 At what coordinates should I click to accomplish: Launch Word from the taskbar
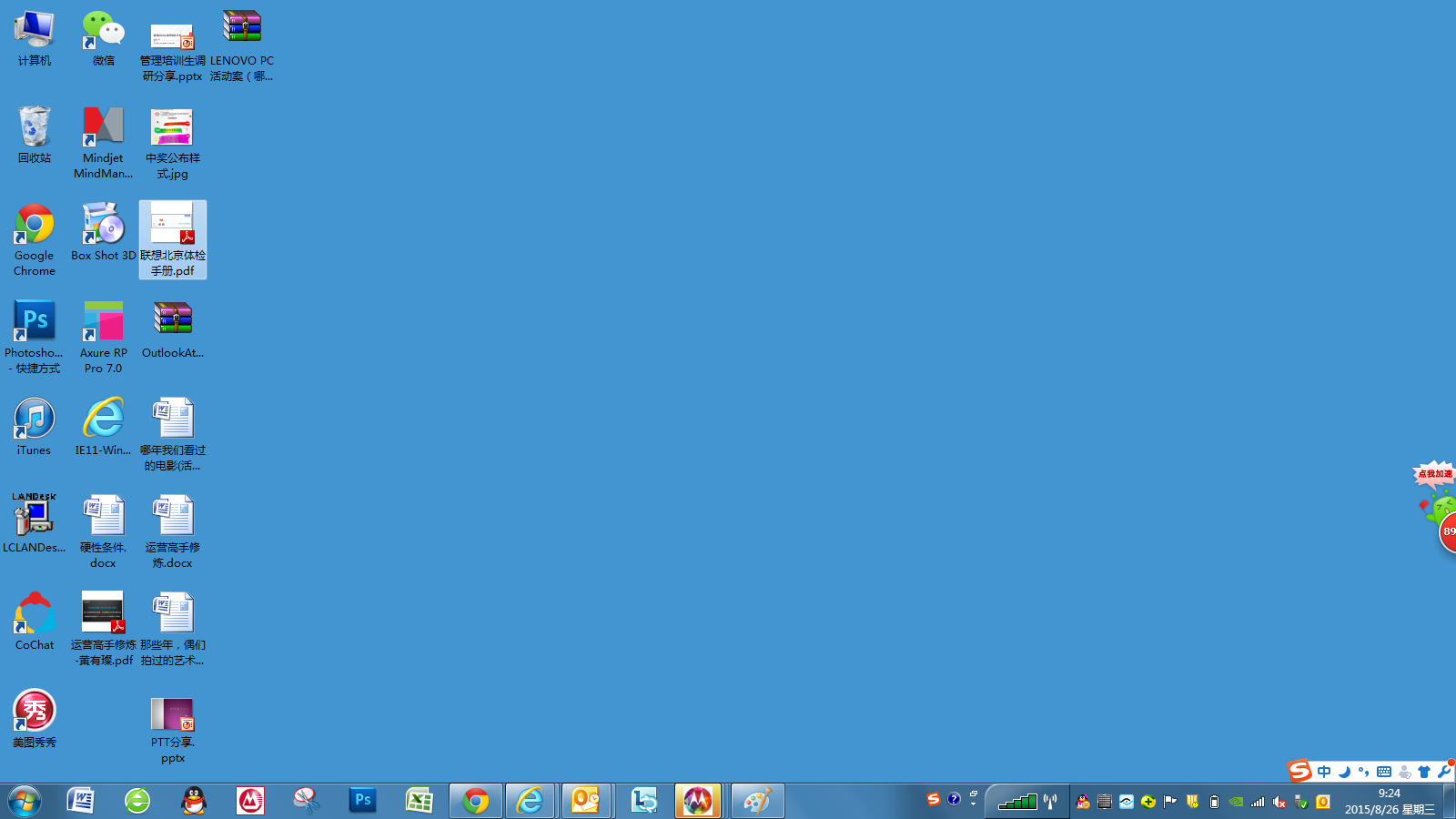(81, 801)
